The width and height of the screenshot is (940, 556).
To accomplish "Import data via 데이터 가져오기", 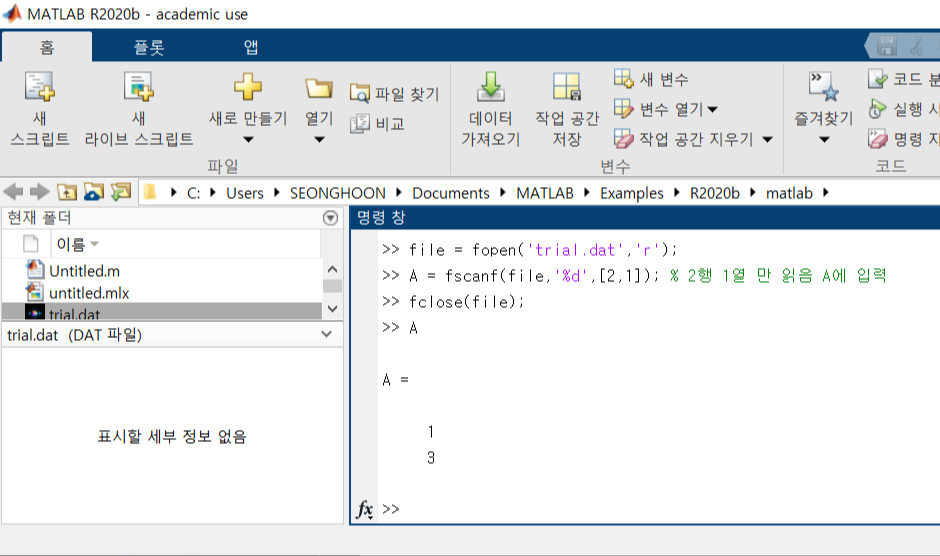I will click(490, 108).
